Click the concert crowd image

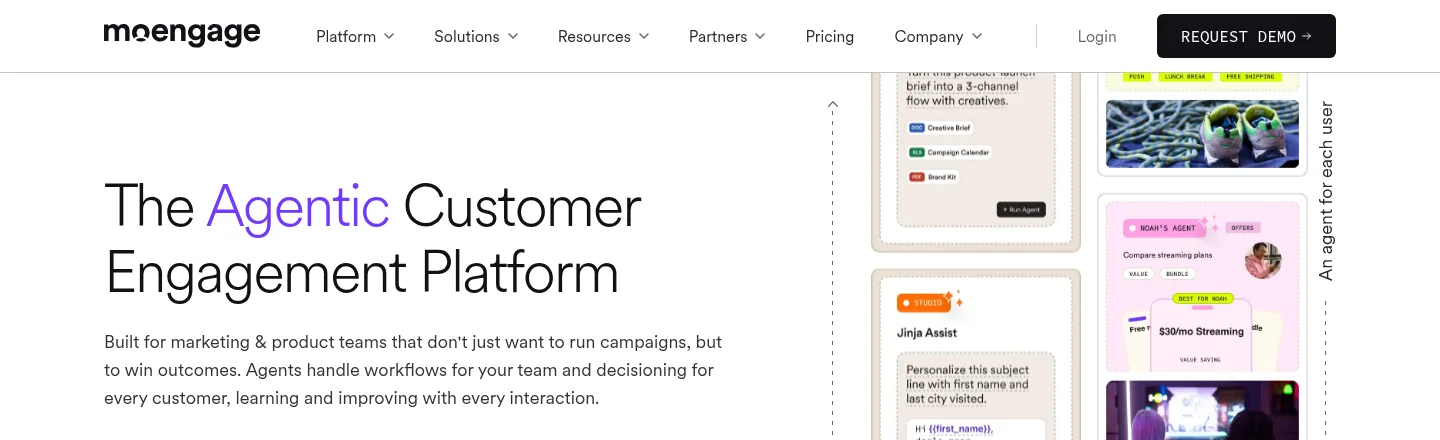tap(1202, 410)
